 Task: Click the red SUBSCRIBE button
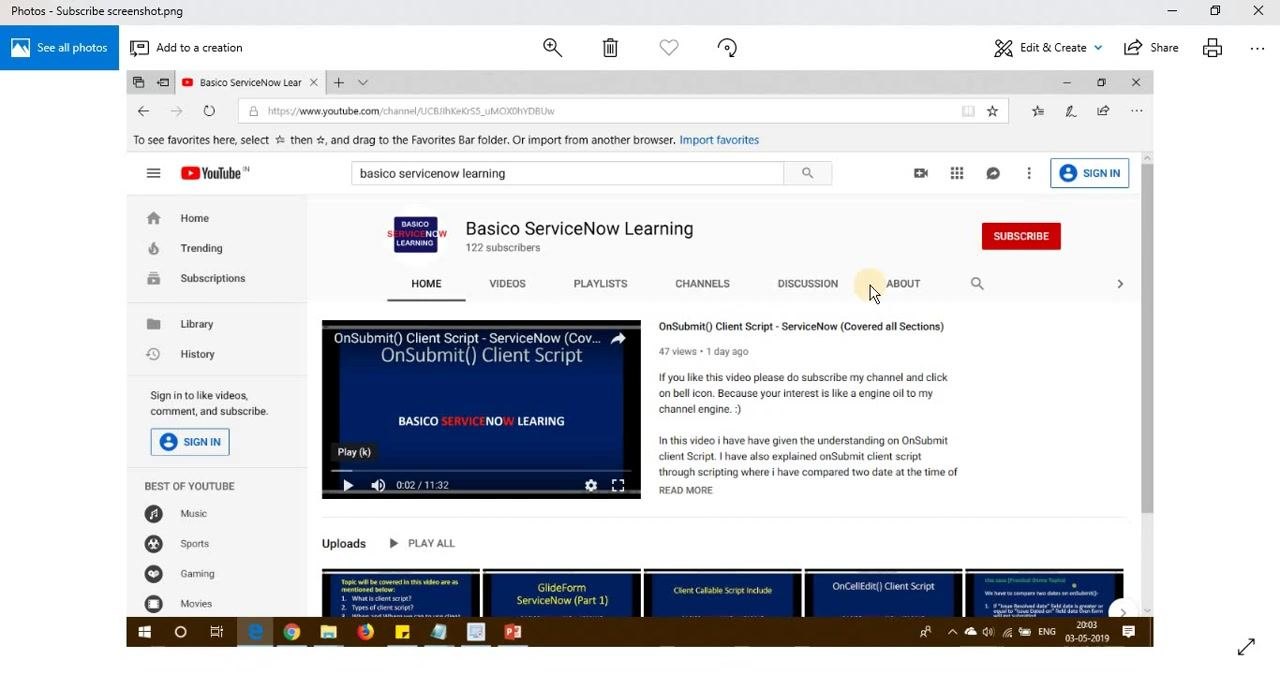tap(1021, 236)
